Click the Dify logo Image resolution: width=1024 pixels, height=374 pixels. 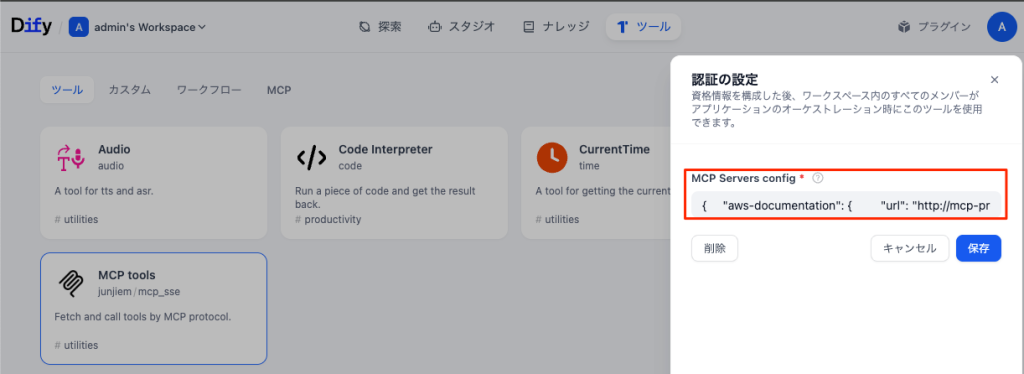pyautogui.click(x=31, y=27)
